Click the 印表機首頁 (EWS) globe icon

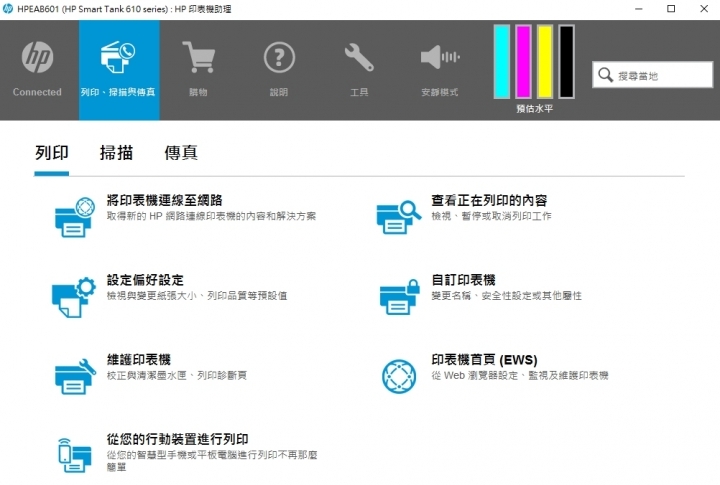click(399, 376)
